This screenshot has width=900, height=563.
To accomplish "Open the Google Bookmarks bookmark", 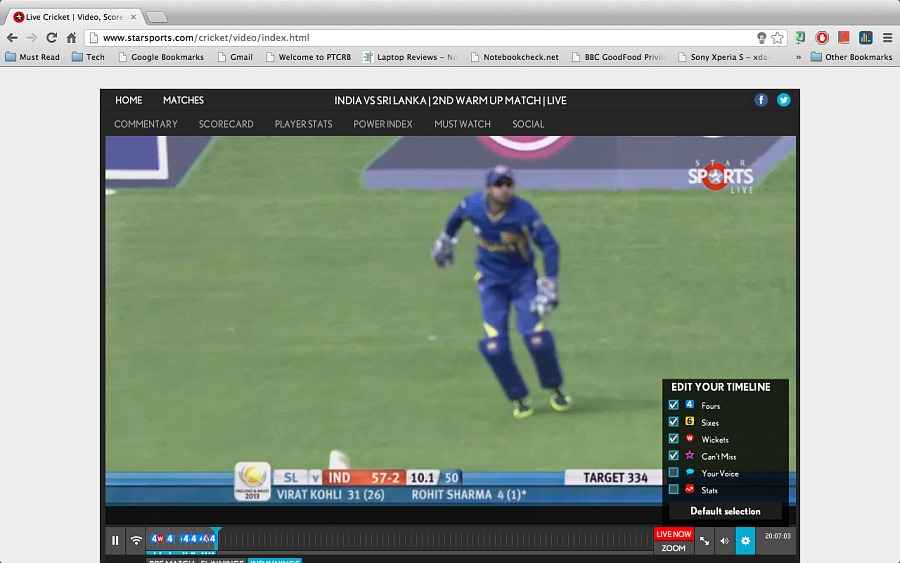I will pyautogui.click(x=161, y=57).
